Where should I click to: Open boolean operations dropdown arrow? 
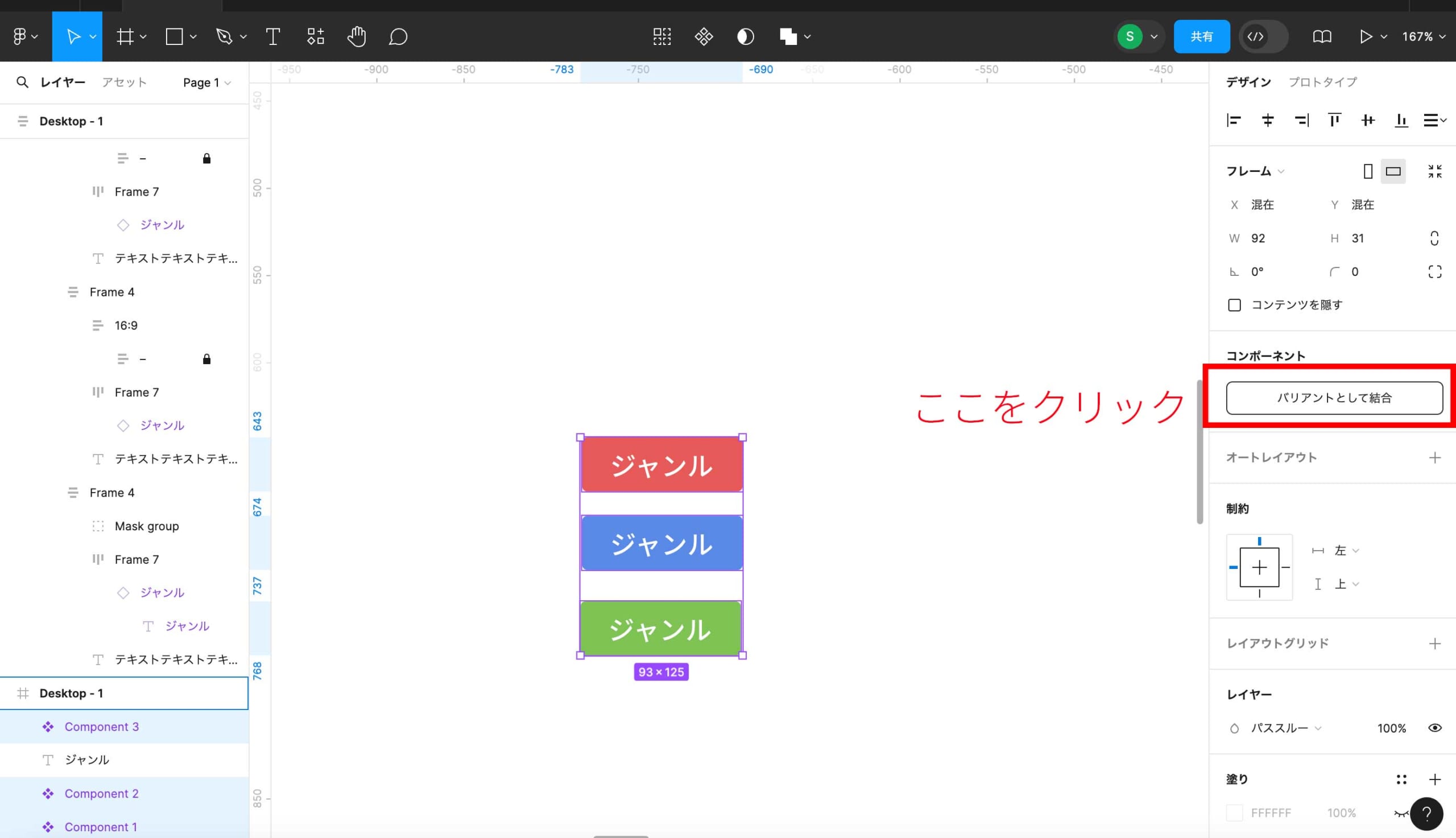point(807,37)
